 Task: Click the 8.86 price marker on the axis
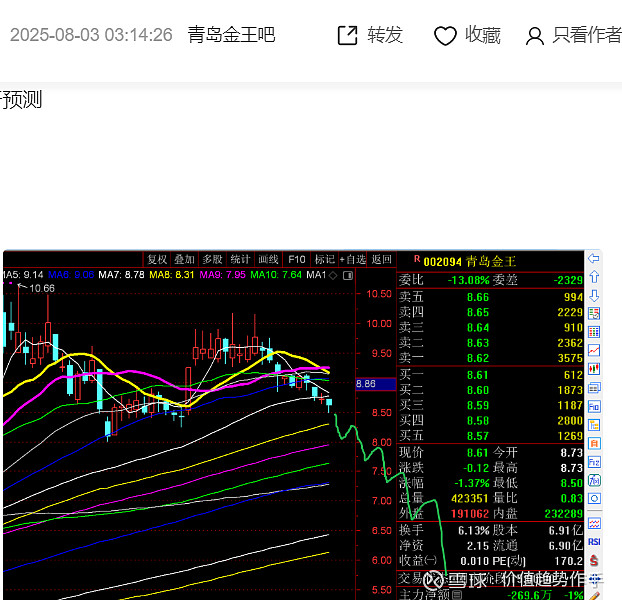(x=375, y=384)
